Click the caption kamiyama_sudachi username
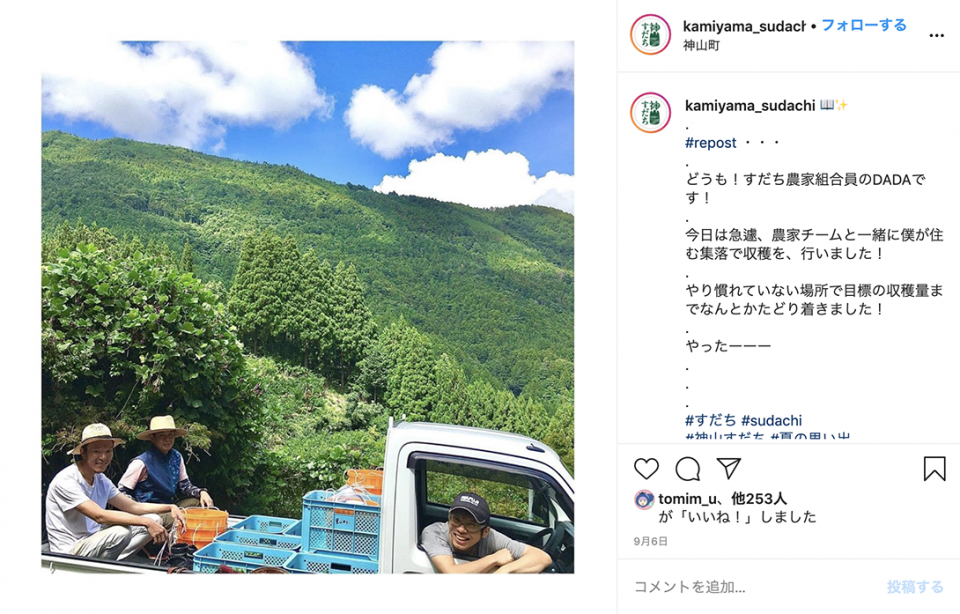This screenshot has width=960, height=614. pos(750,105)
